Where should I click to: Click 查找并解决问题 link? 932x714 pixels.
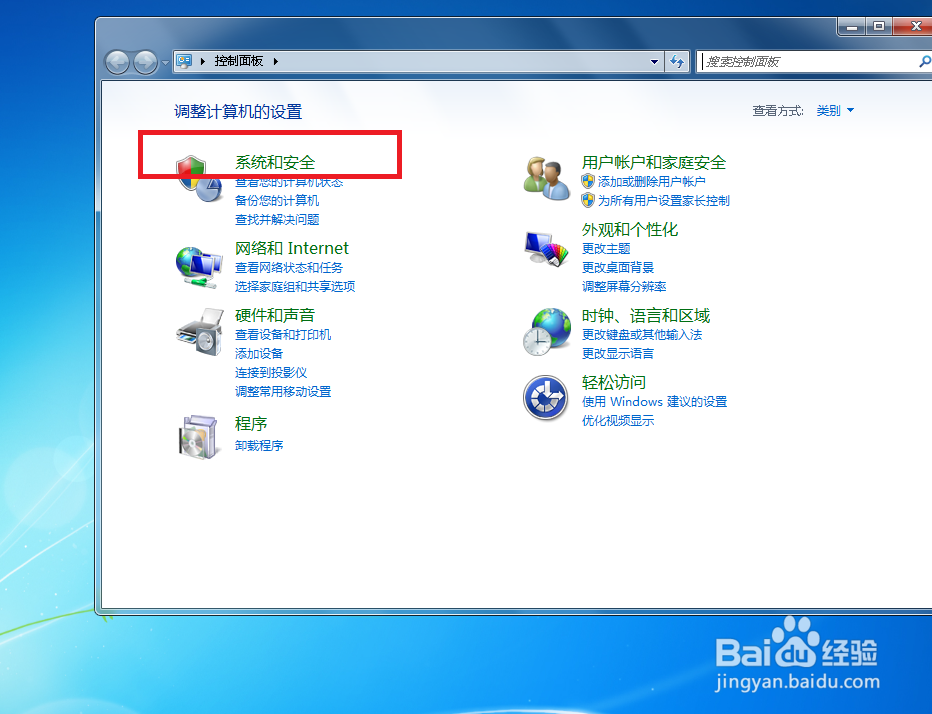pos(277,219)
